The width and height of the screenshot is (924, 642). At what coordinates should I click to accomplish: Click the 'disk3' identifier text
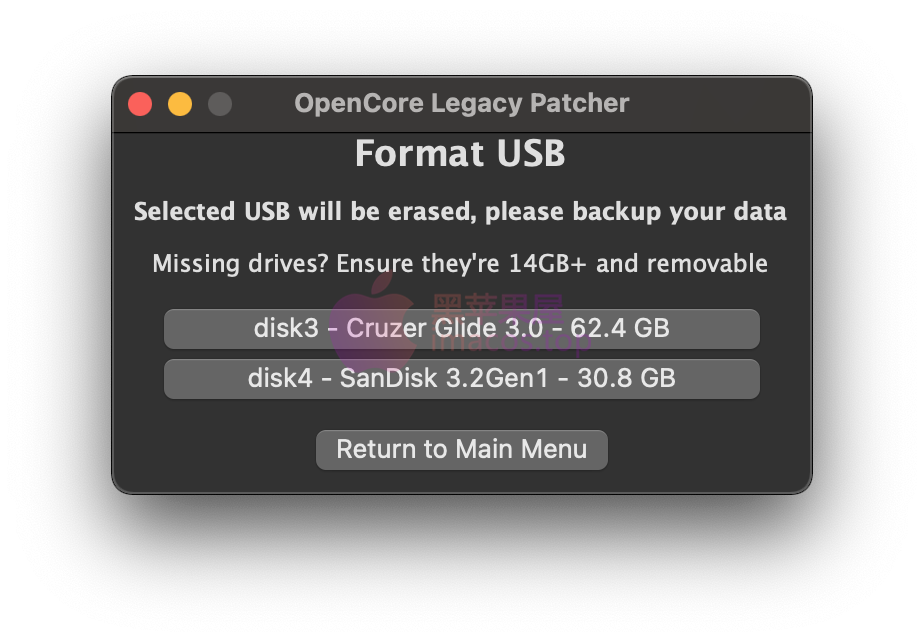(x=286, y=328)
